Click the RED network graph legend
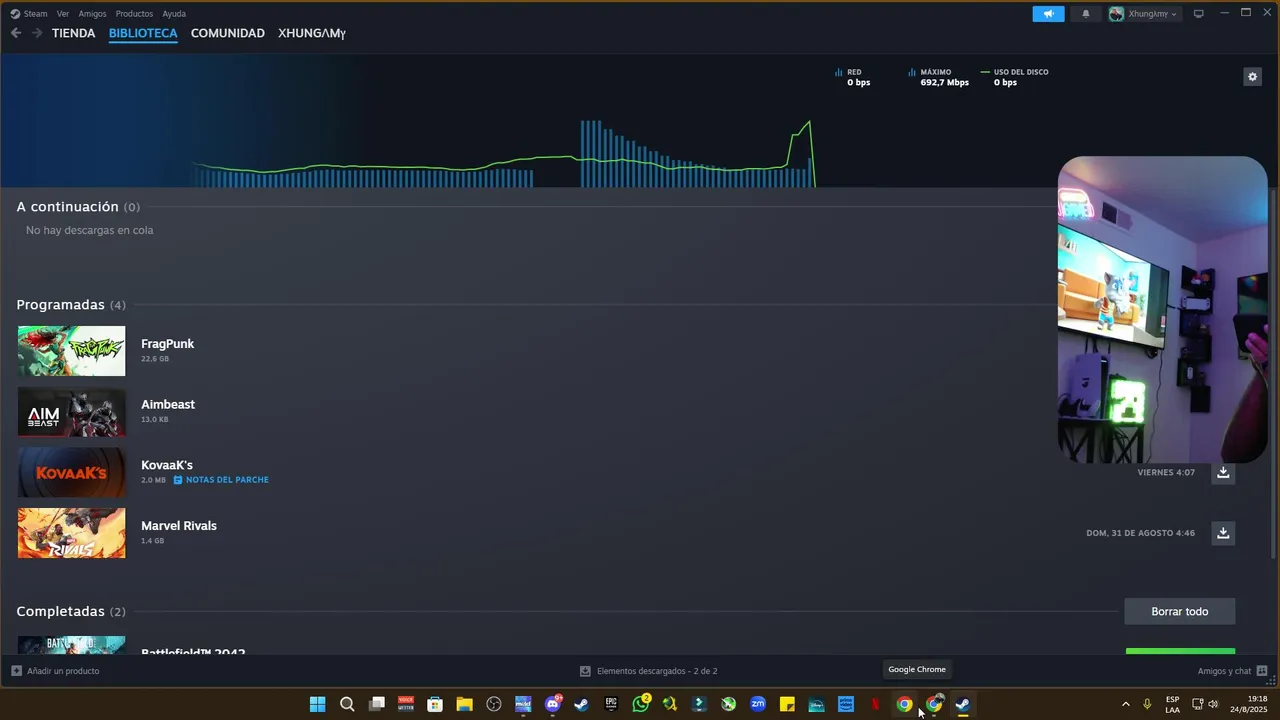This screenshot has height=720, width=1280. (x=853, y=77)
